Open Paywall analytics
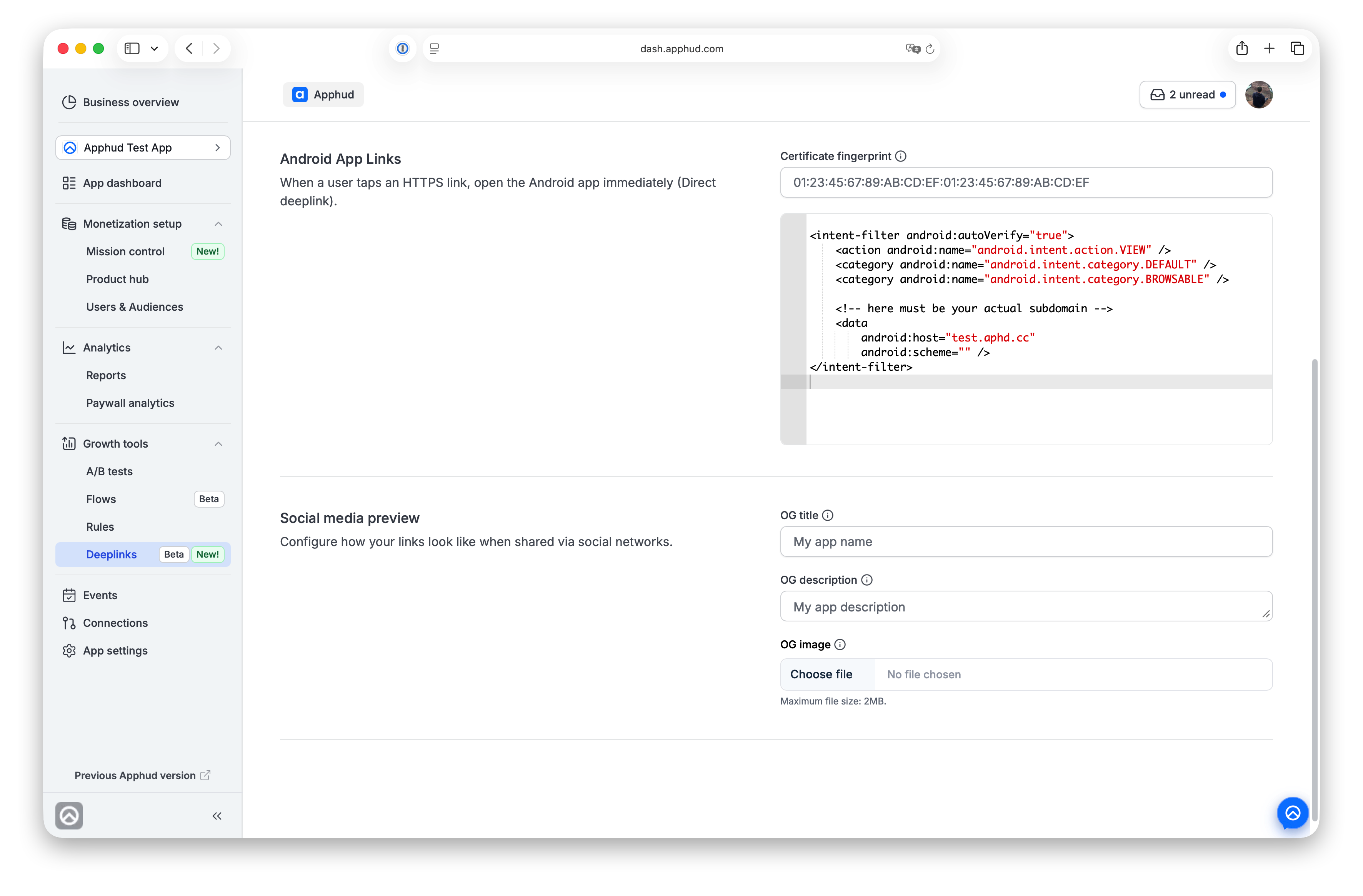 [x=130, y=403]
